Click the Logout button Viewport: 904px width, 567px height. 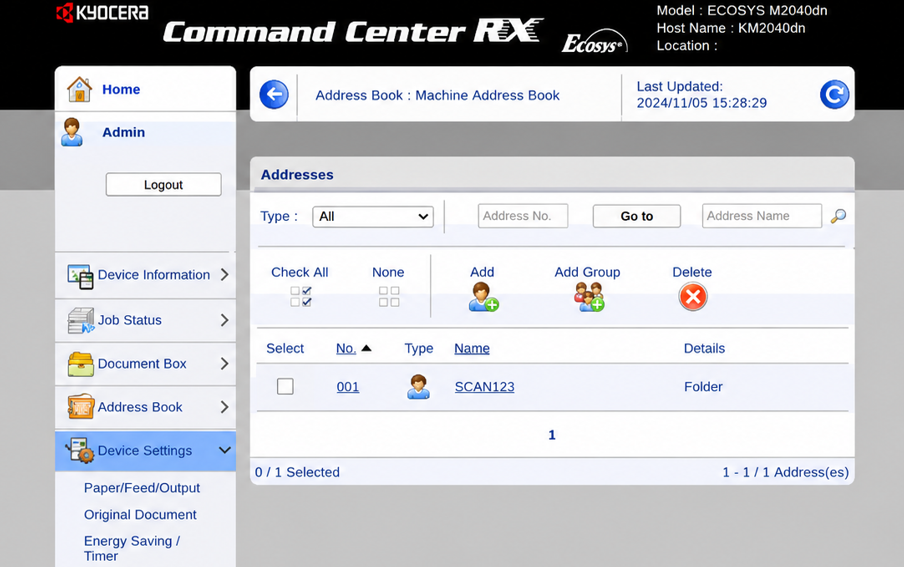tap(164, 185)
